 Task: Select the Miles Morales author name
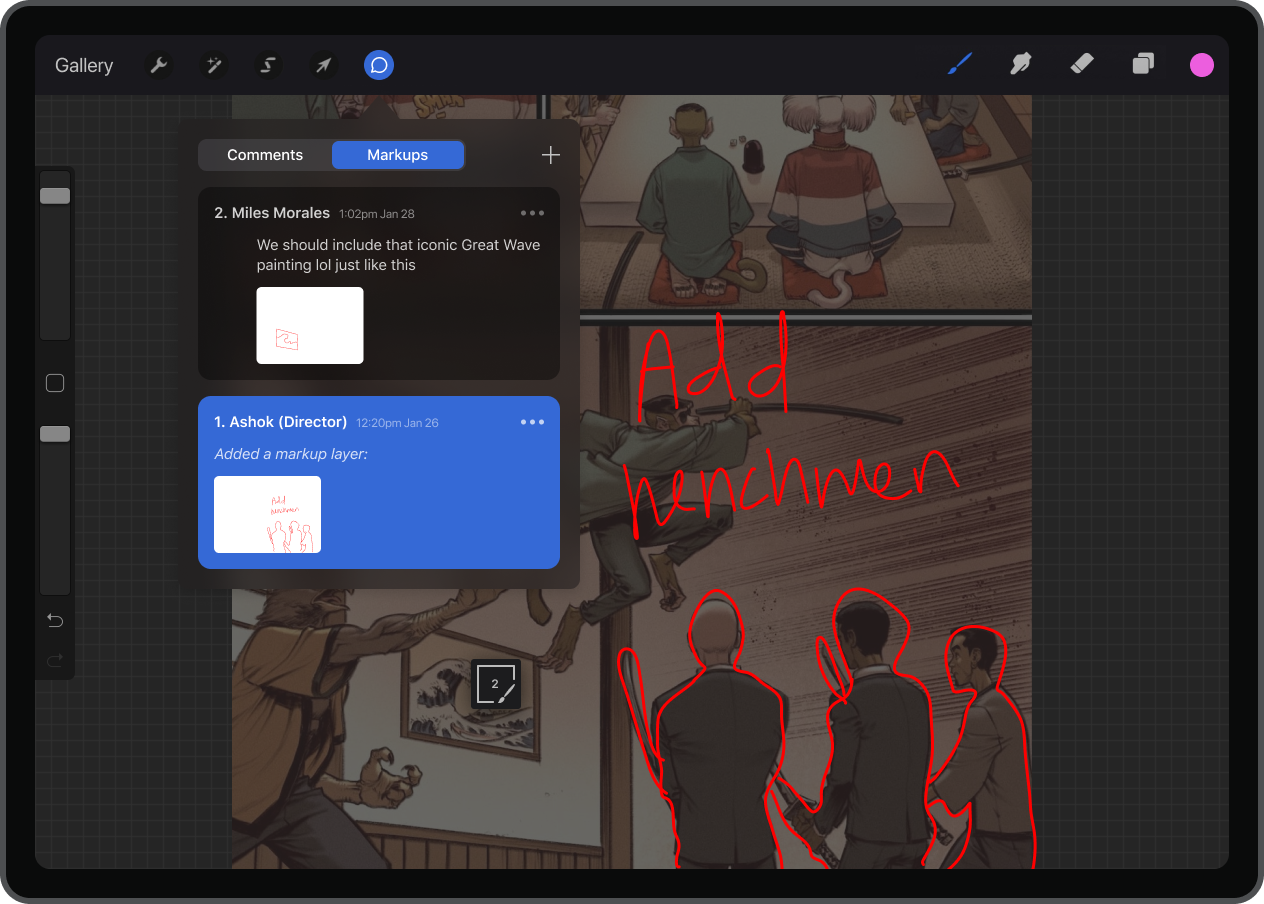281,213
